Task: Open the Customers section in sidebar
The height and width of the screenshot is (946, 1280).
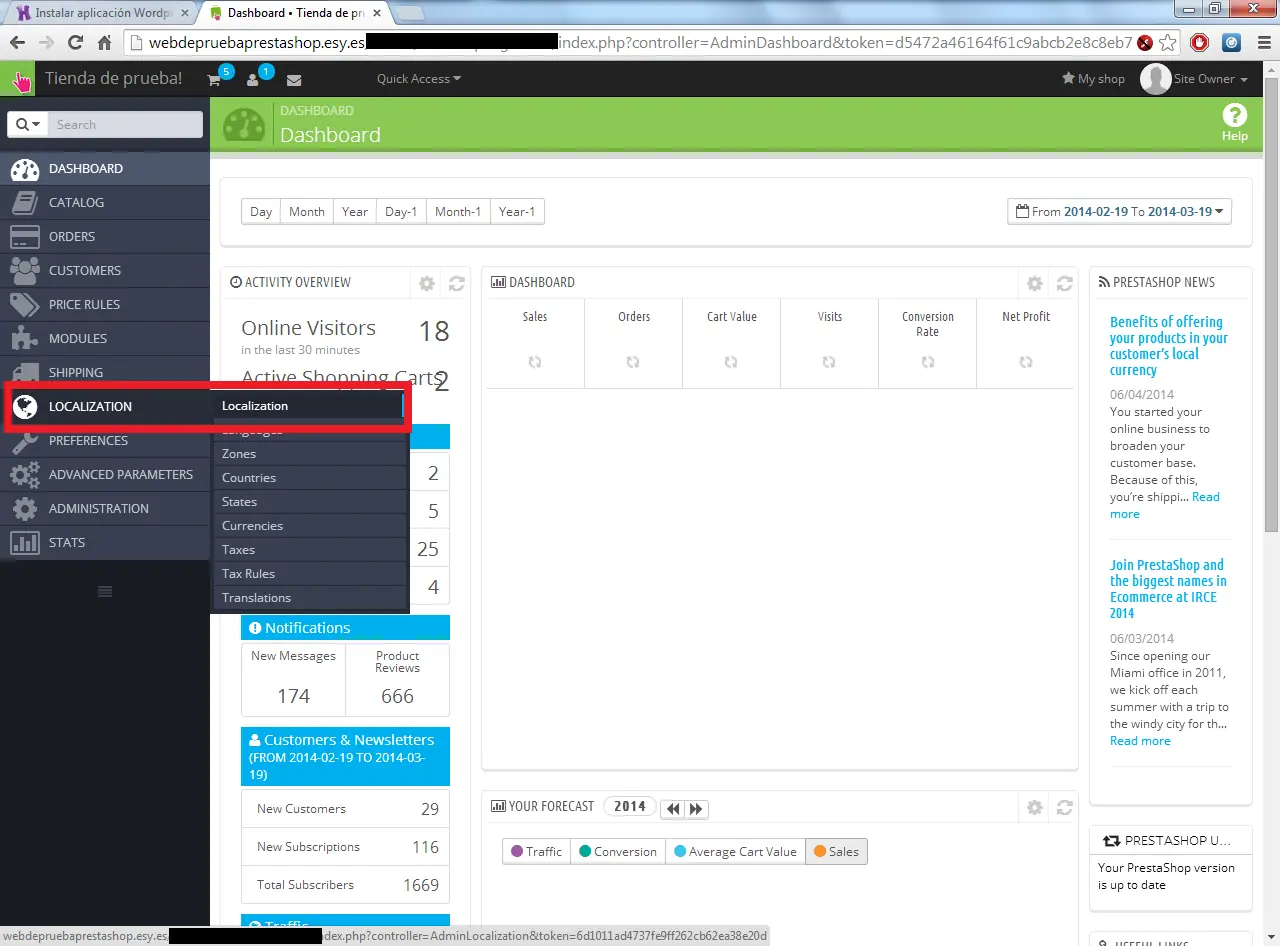Action: click(105, 270)
